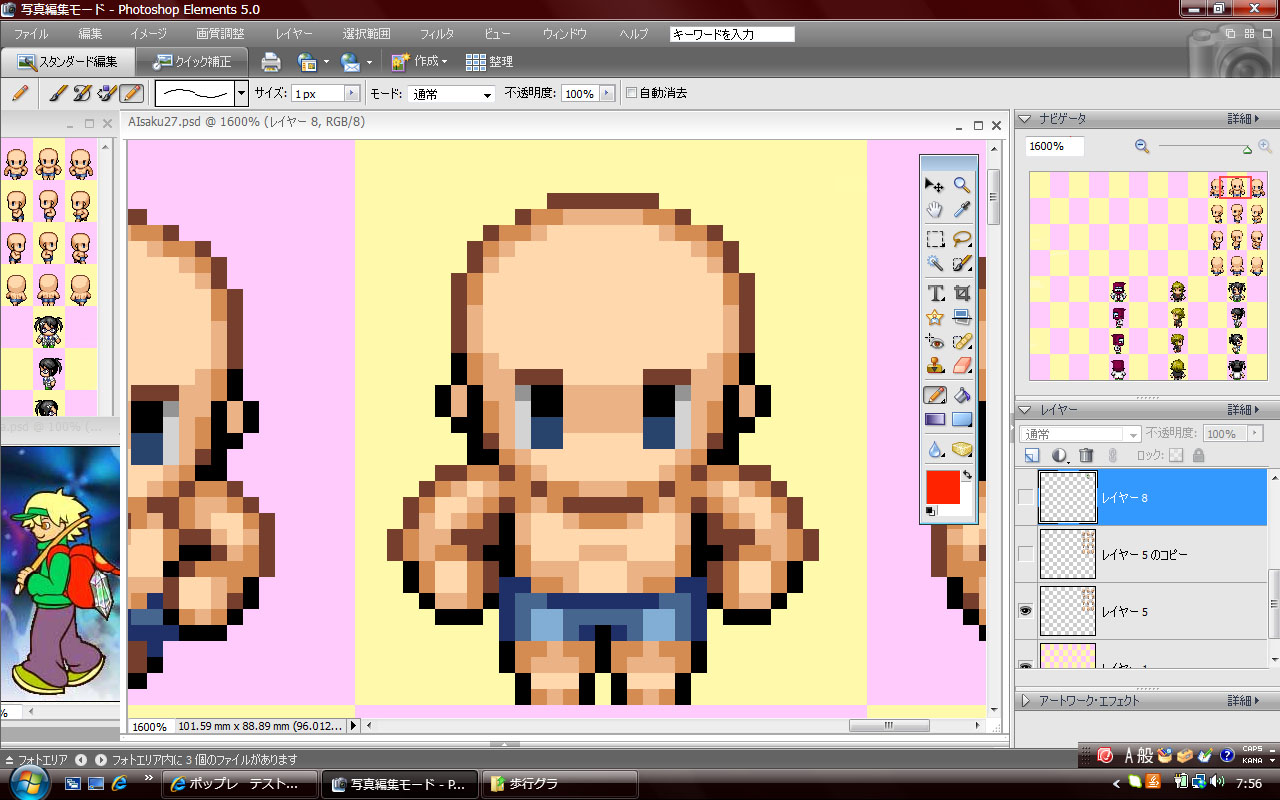
Task: Collapse the ナビゲータ panel
Action: [x=1025, y=119]
